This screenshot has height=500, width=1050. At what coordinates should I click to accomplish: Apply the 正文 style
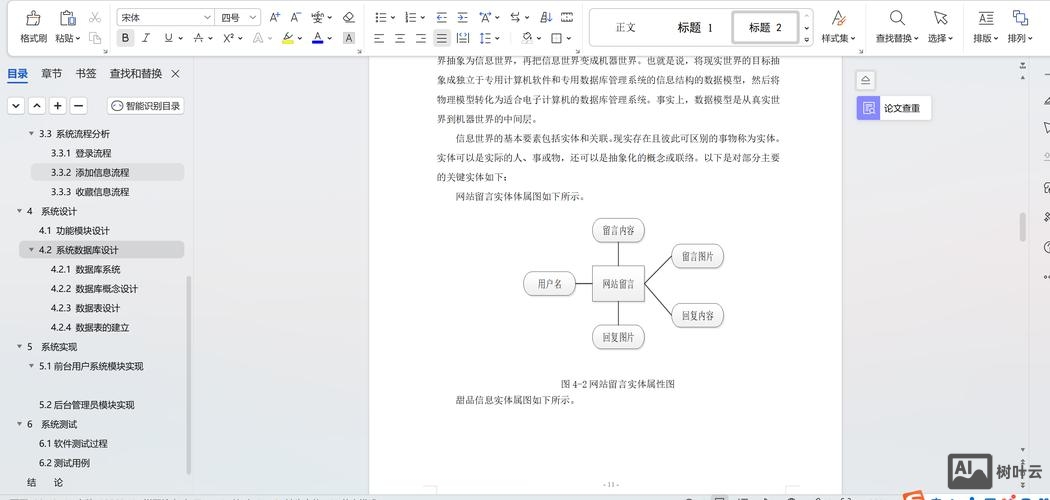(x=625, y=27)
